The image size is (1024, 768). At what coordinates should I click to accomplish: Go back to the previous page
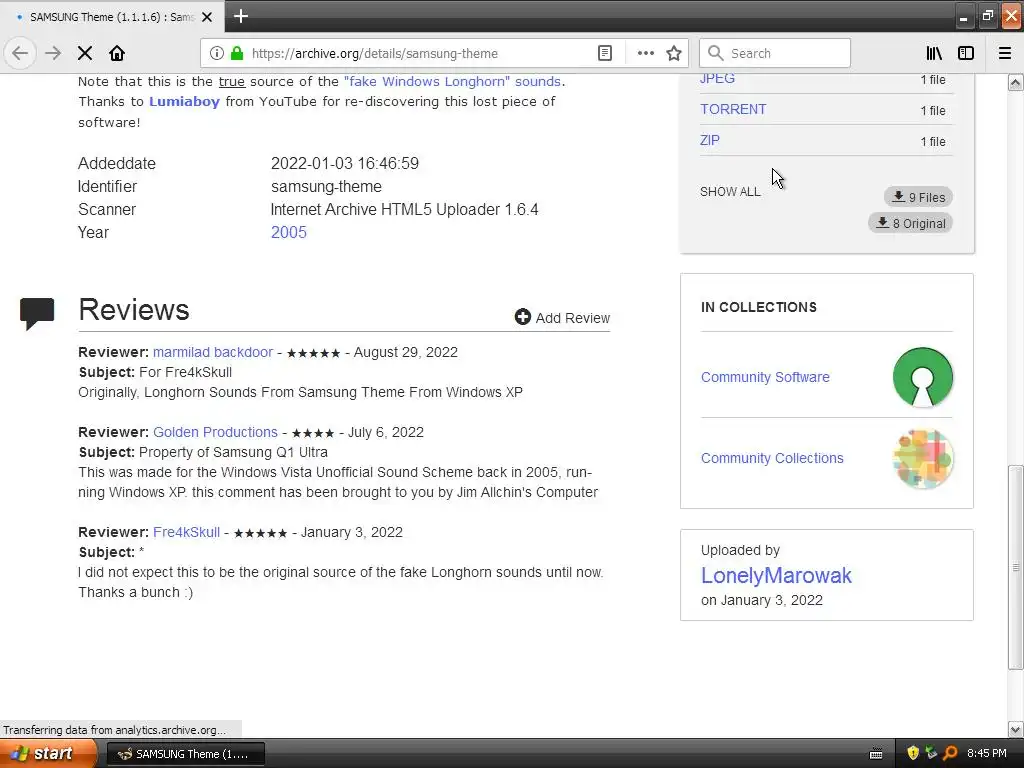pos(20,53)
